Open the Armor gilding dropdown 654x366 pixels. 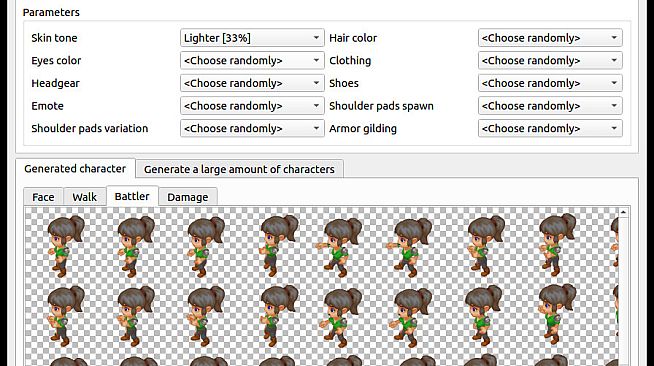point(550,128)
